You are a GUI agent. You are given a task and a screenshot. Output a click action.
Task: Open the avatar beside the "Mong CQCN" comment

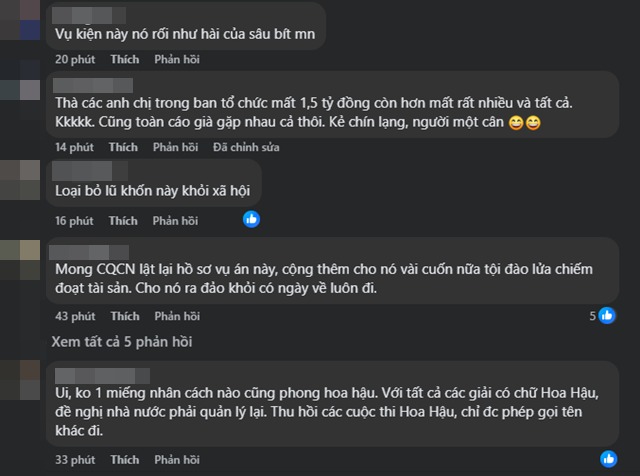(x=22, y=258)
